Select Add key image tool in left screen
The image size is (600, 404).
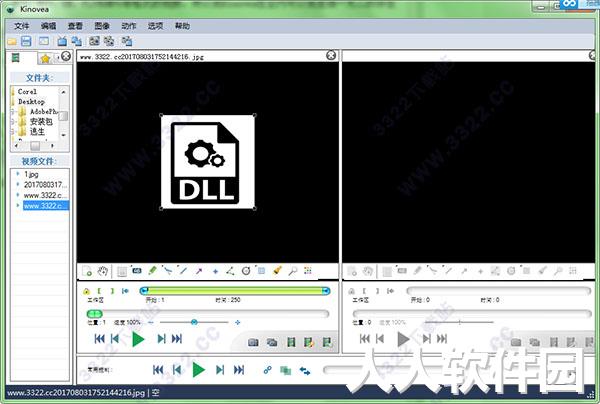pyautogui.click(x=87, y=271)
